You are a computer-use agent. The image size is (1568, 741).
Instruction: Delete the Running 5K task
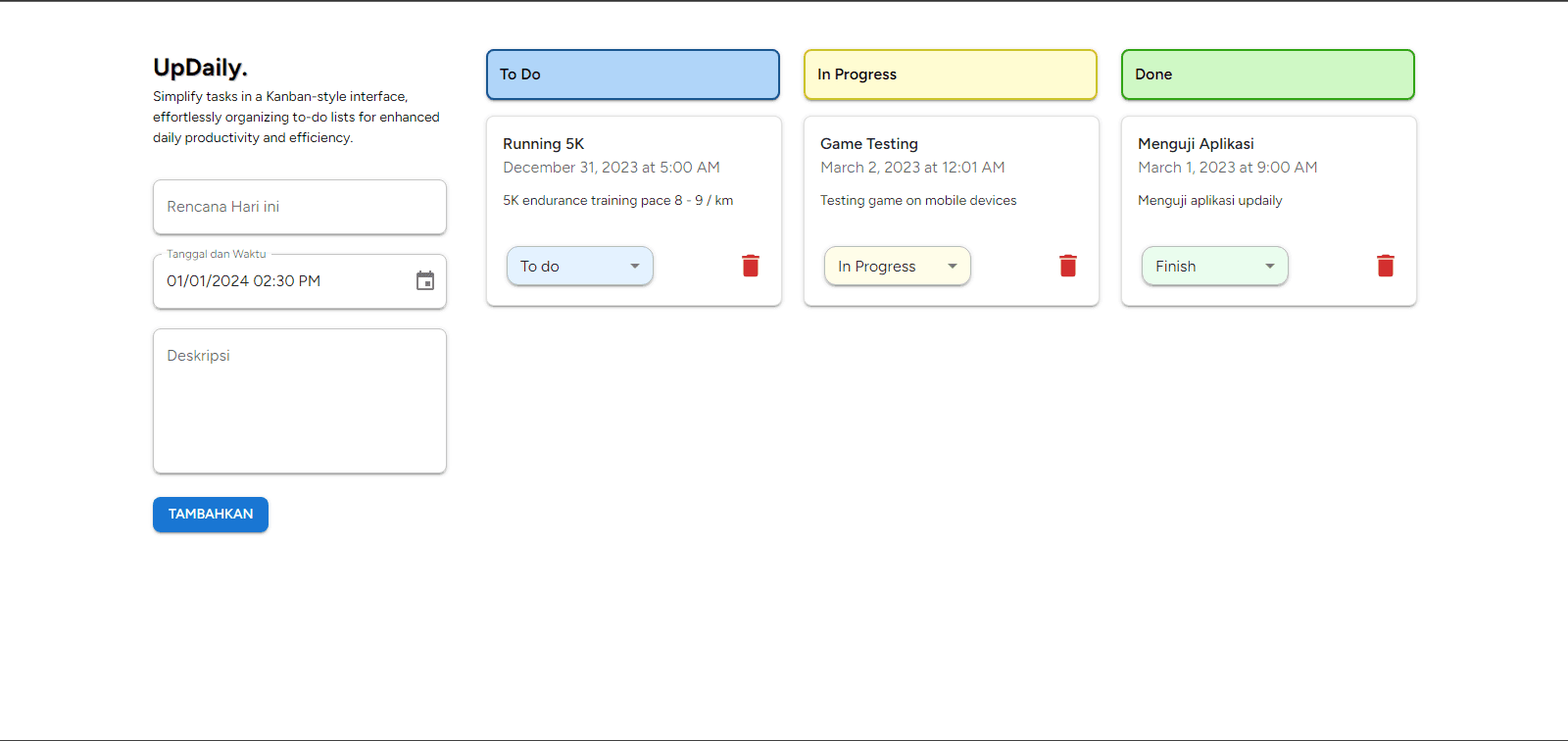751,266
